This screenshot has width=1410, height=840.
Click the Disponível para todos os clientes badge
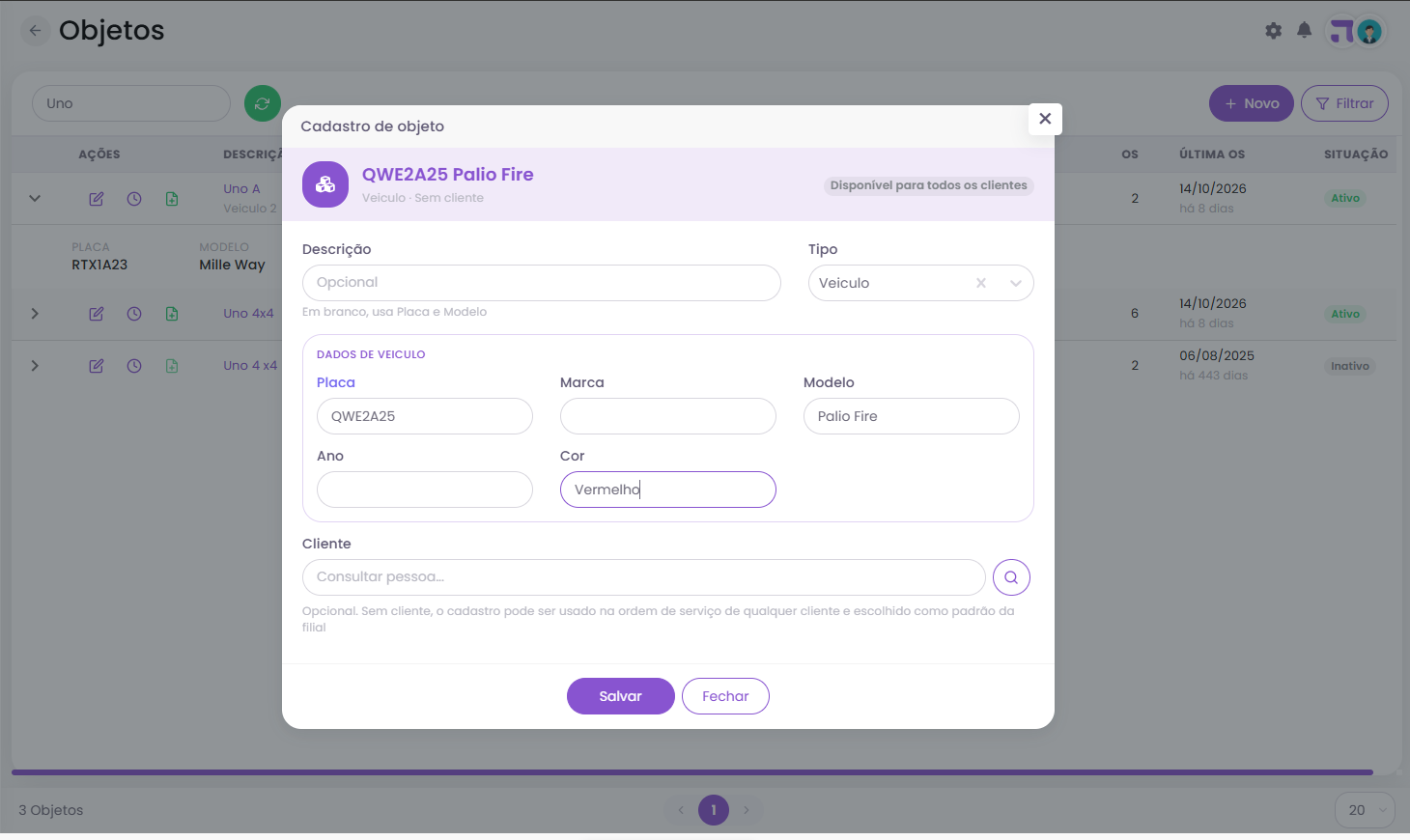pyautogui.click(x=929, y=185)
